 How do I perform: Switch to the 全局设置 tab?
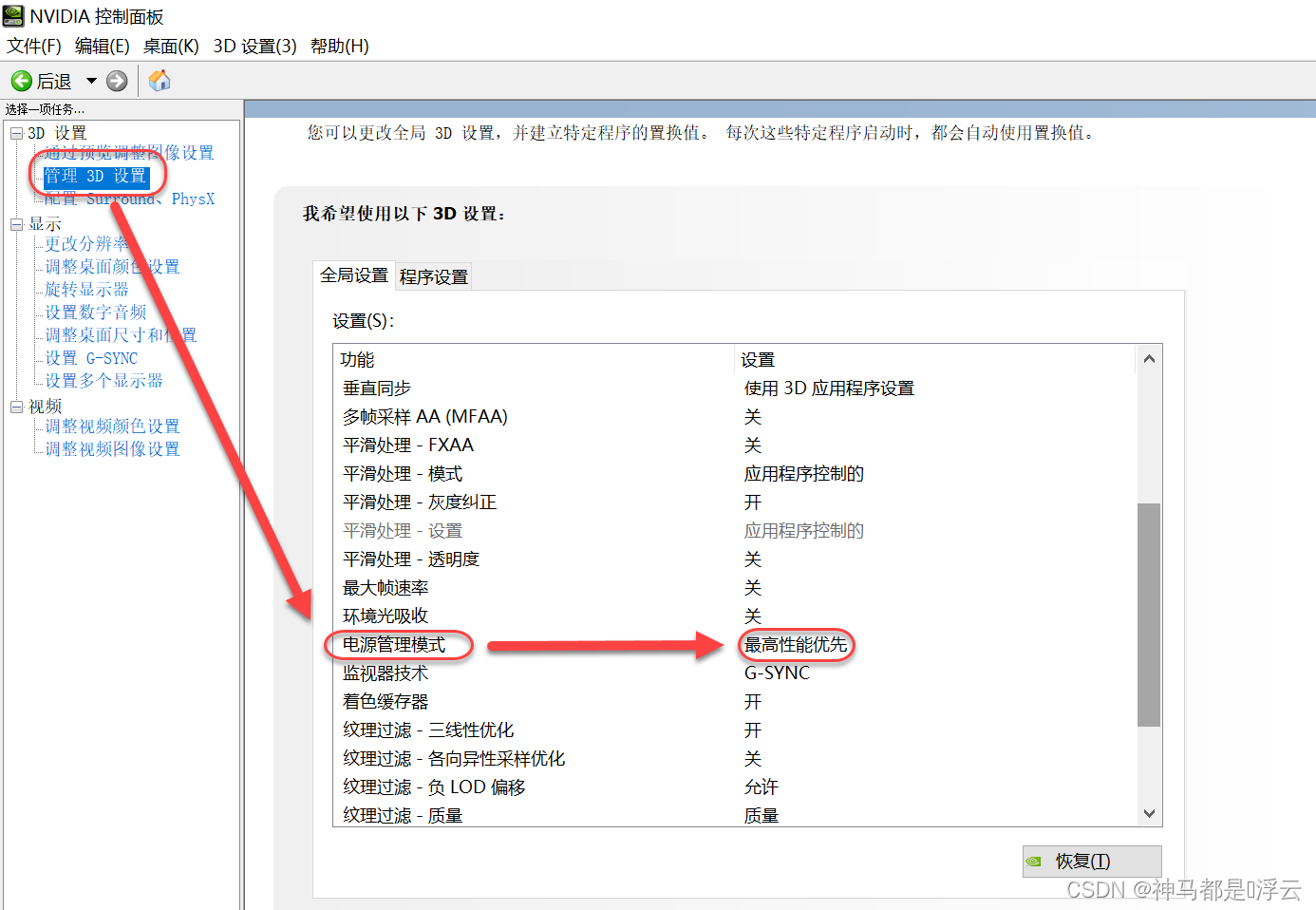pos(354,275)
